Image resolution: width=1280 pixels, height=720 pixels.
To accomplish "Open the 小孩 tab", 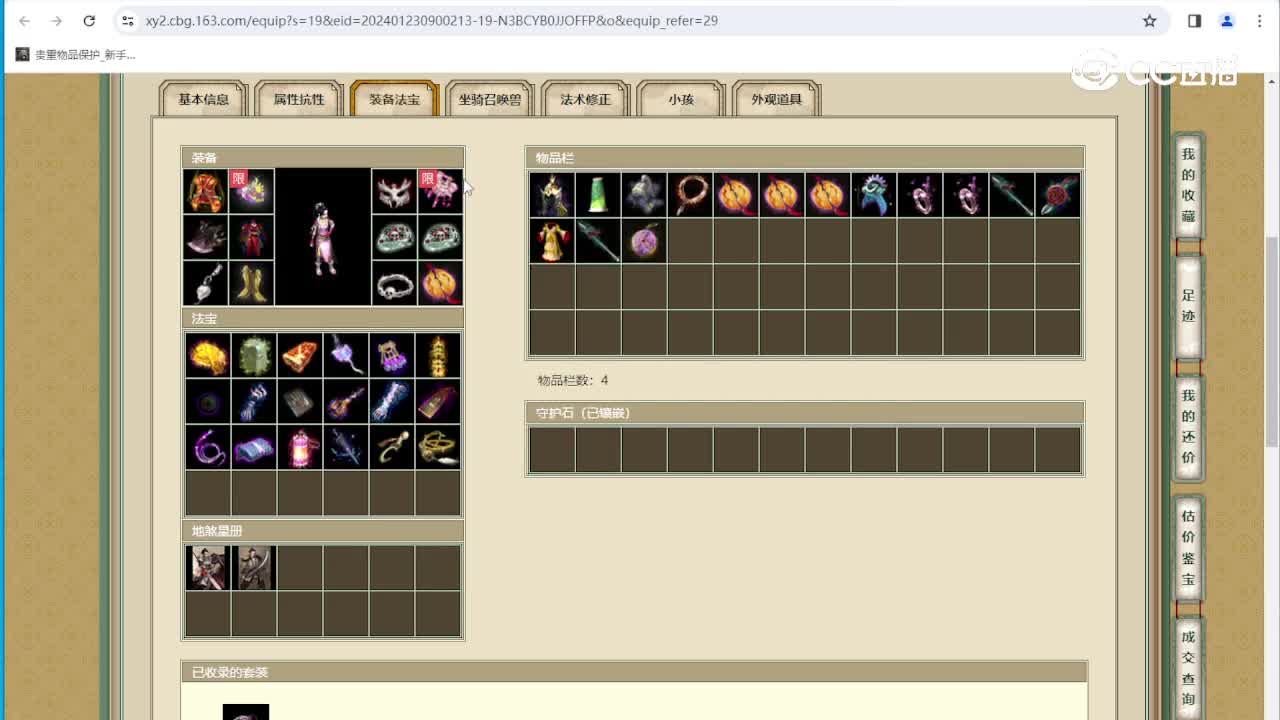I will [x=681, y=99].
